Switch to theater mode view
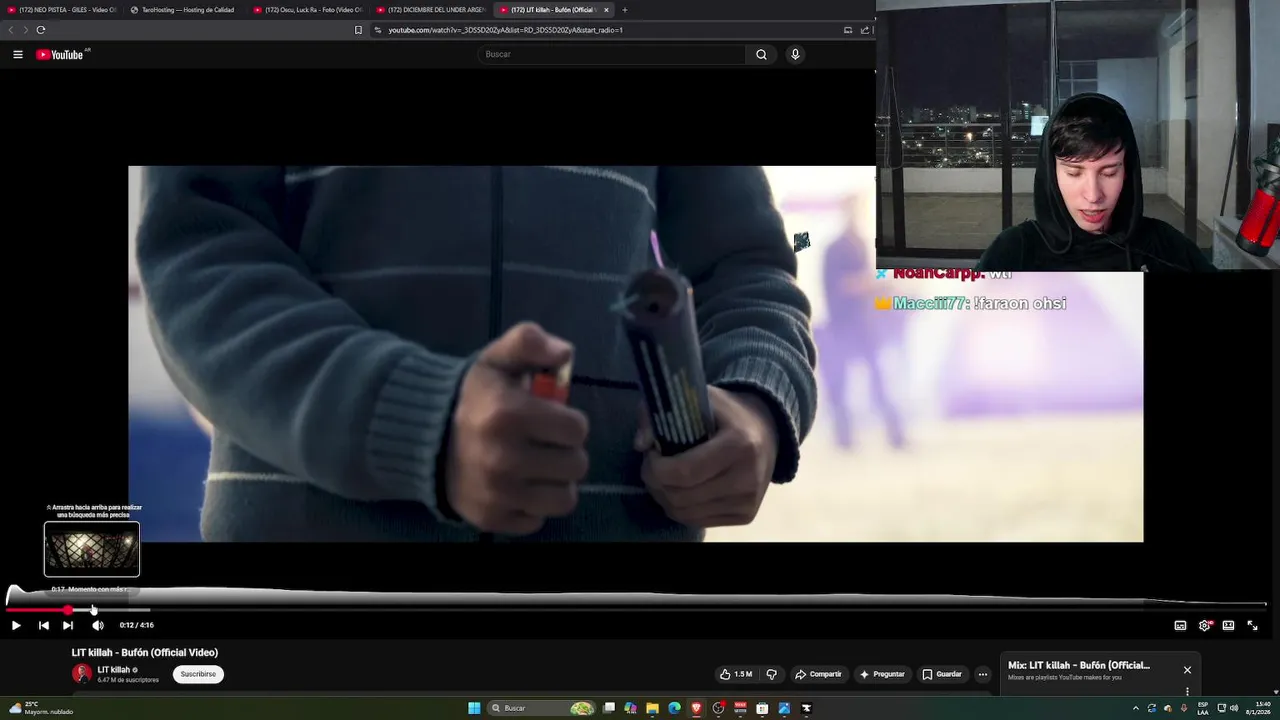Screen dimensions: 1280x720 click(x=1228, y=625)
